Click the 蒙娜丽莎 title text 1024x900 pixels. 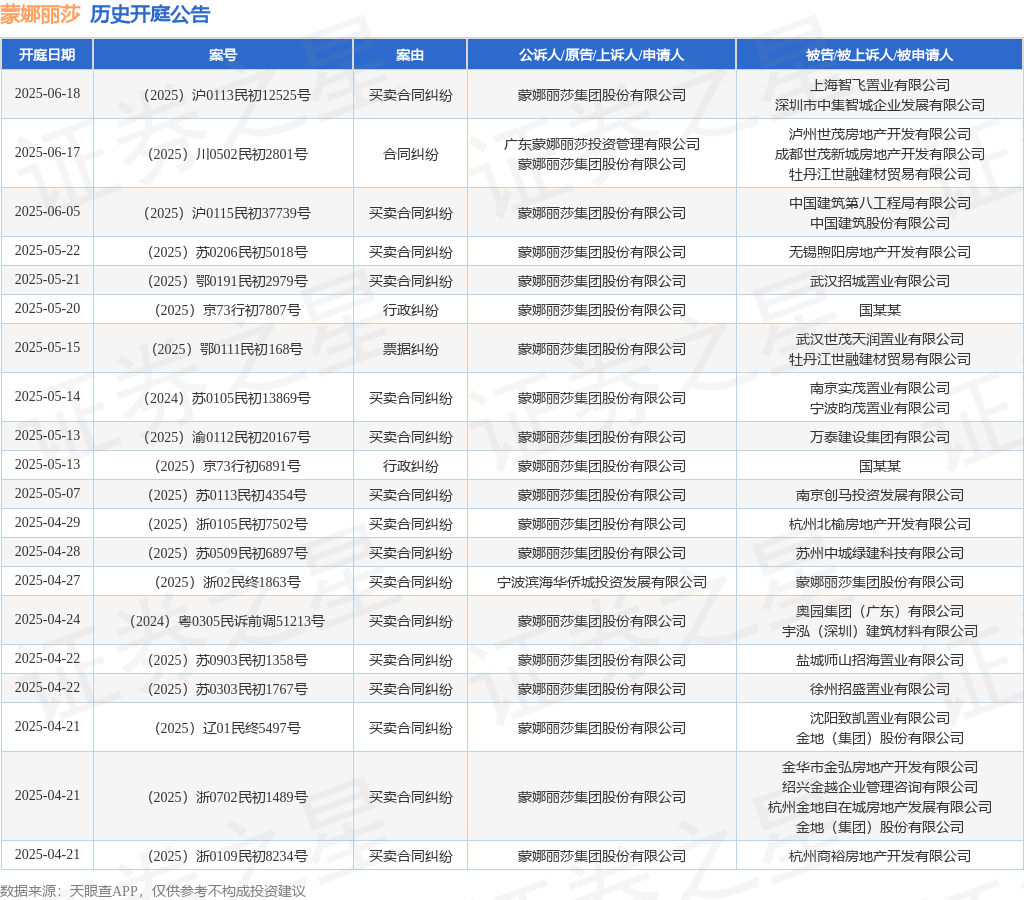tap(40, 14)
